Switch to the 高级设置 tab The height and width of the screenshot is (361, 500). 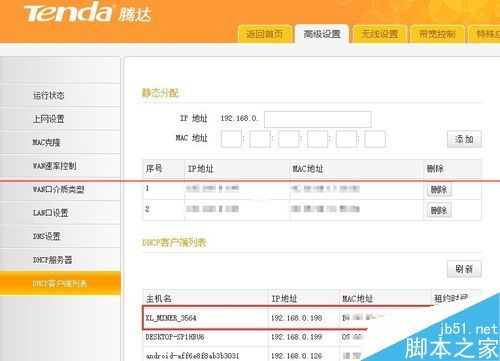322,34
